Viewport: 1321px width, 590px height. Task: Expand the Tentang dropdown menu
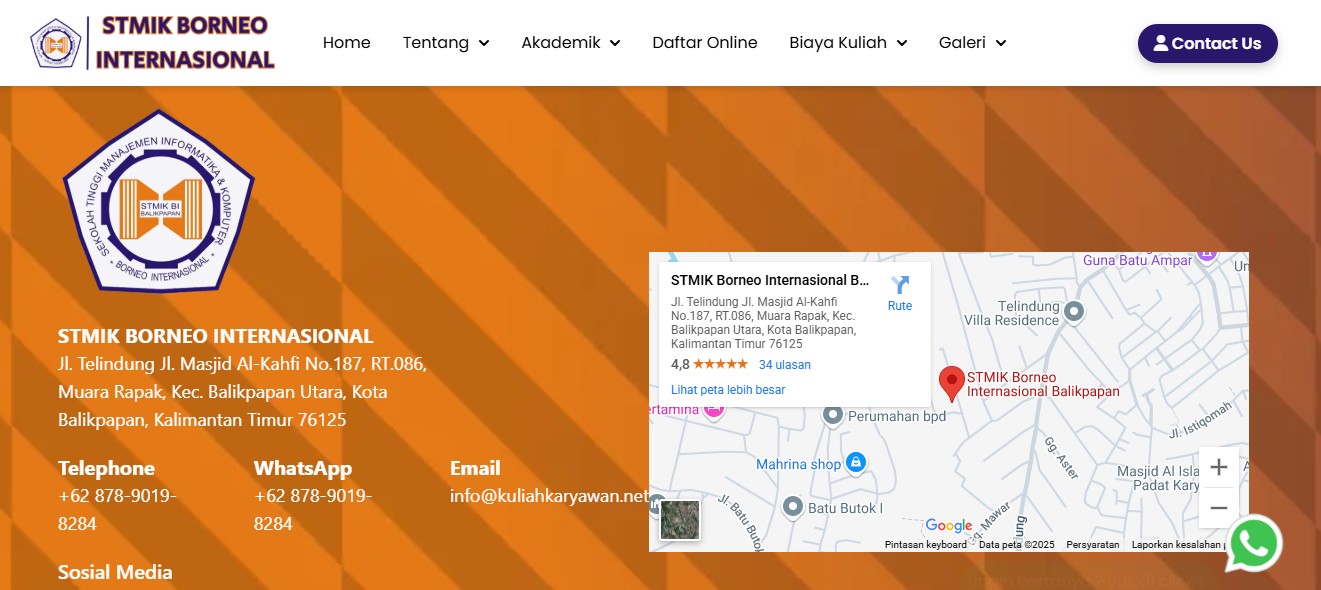(446, 43)
